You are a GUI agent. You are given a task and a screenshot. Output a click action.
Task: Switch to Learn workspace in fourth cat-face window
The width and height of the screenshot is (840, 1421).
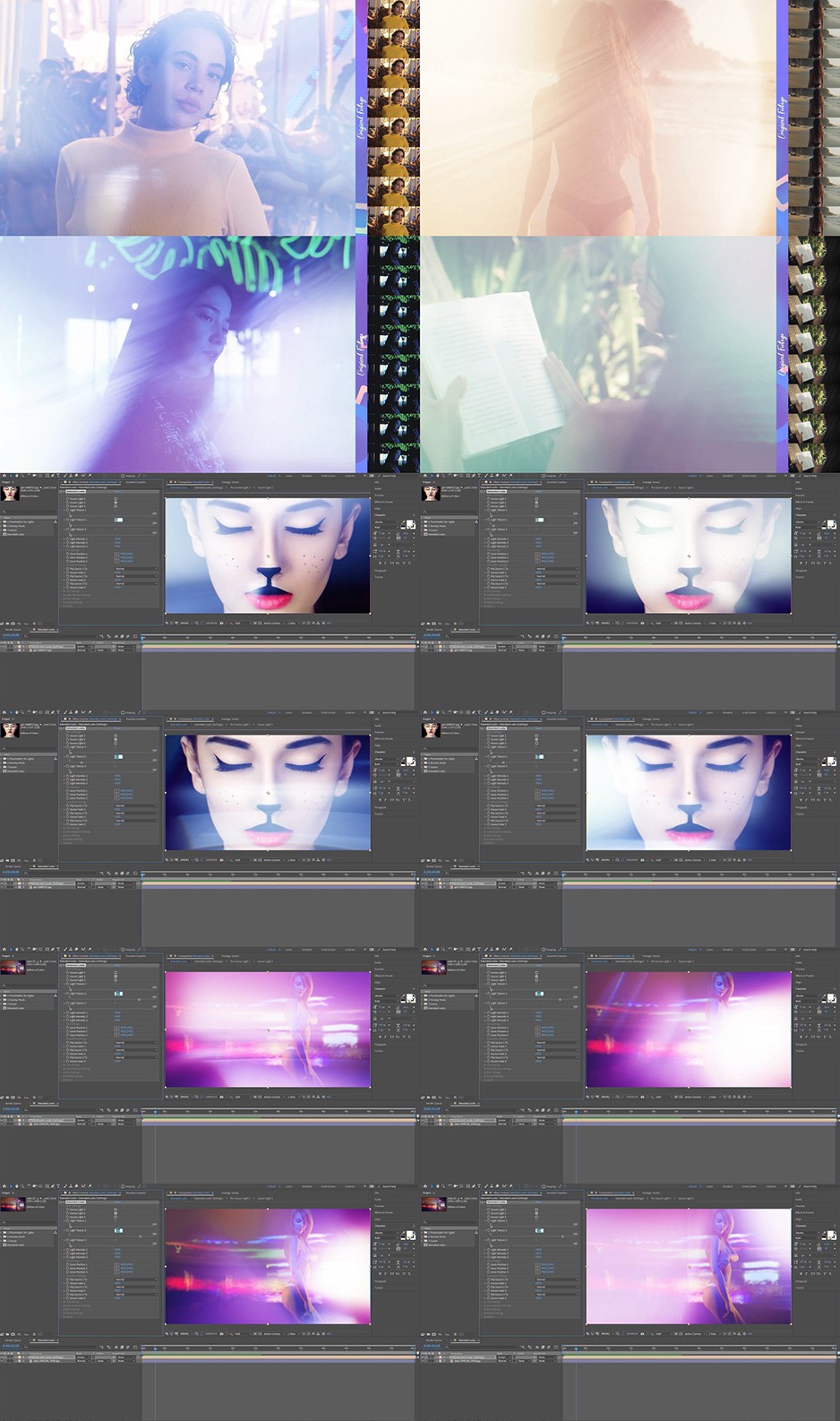tap(709, 713)
